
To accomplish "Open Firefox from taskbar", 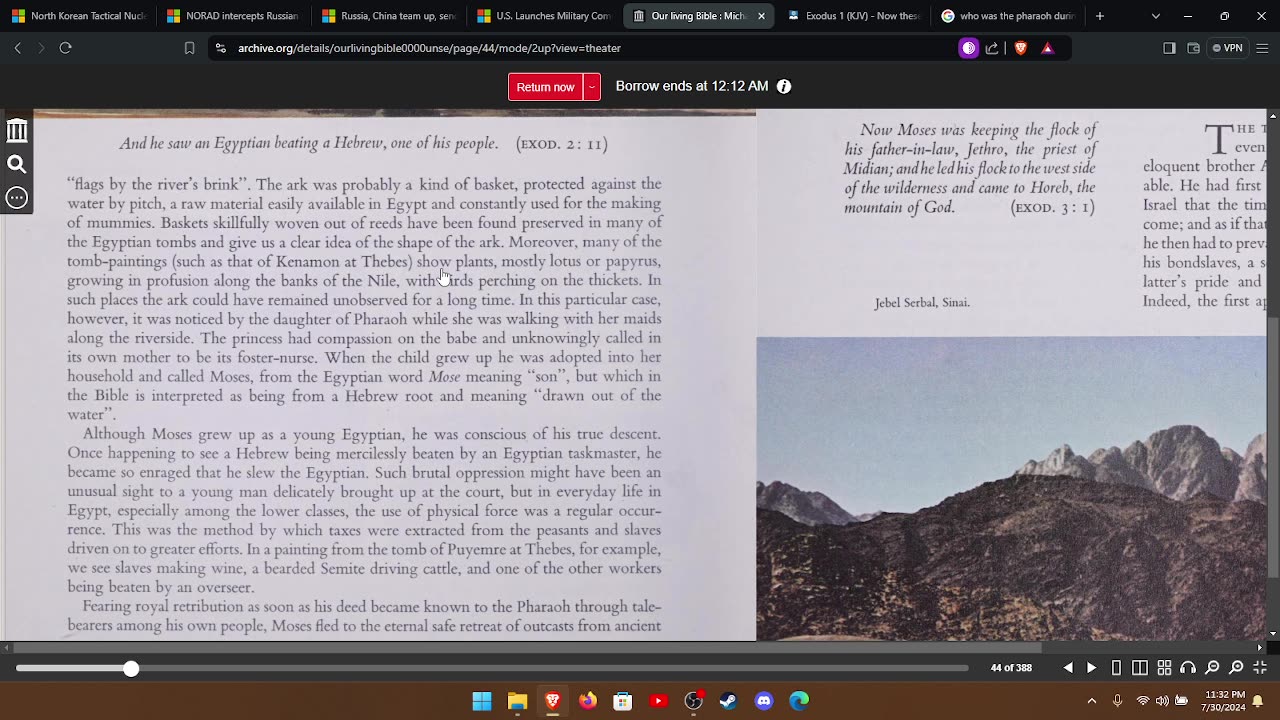I will tap(587, 701).
